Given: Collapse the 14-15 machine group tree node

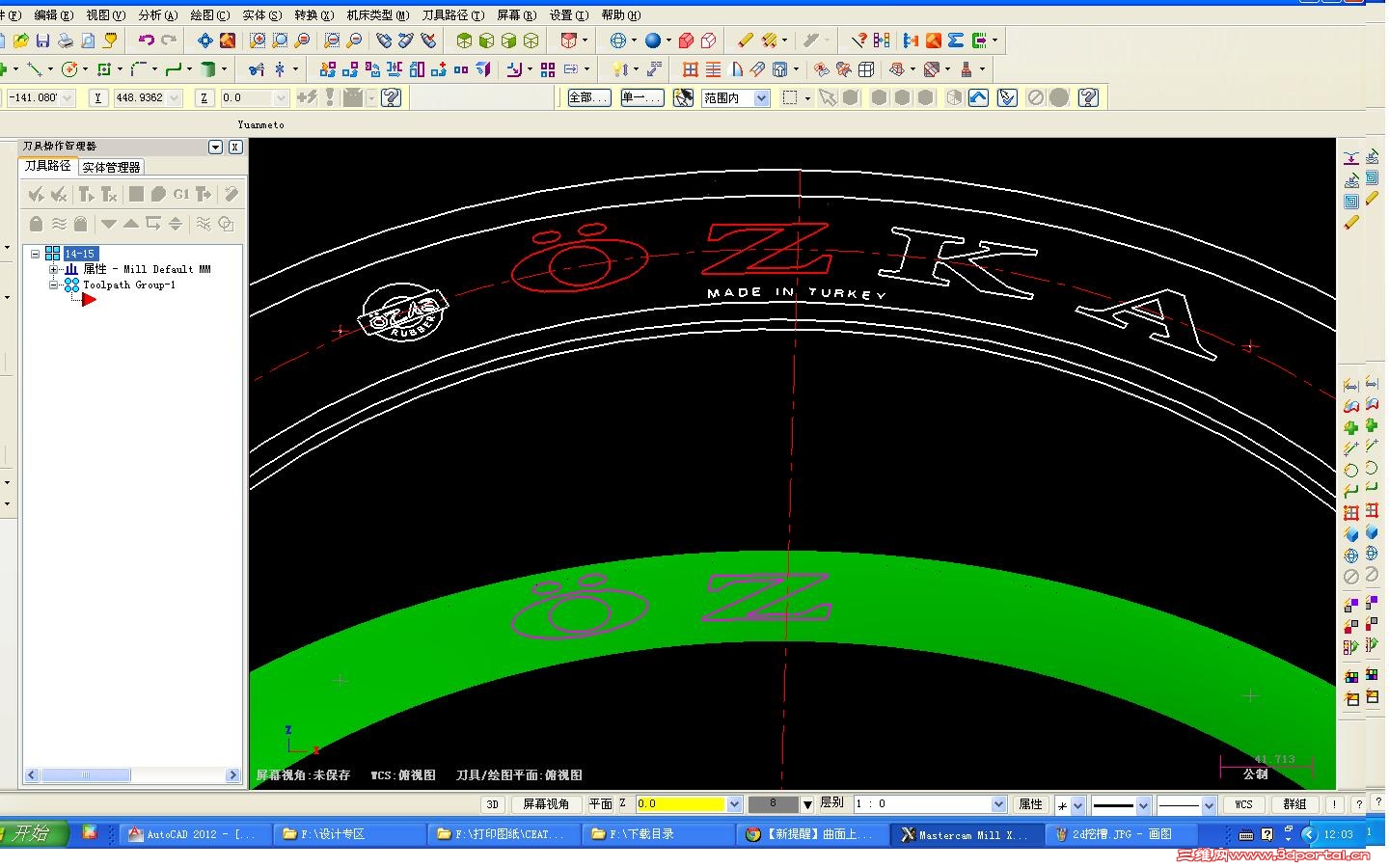Looking at the screenshot, I should (36, 254).
